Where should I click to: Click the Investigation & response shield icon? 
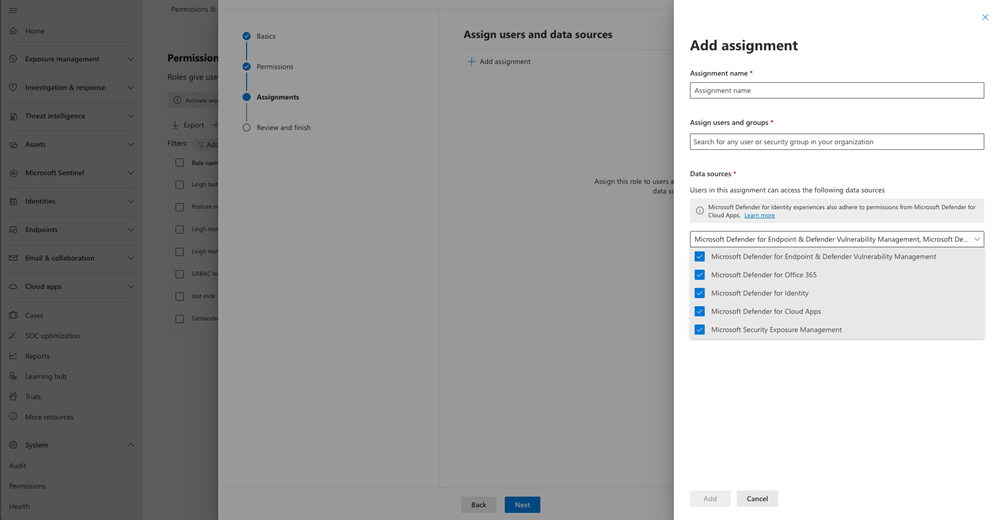(x=13, y=87)
